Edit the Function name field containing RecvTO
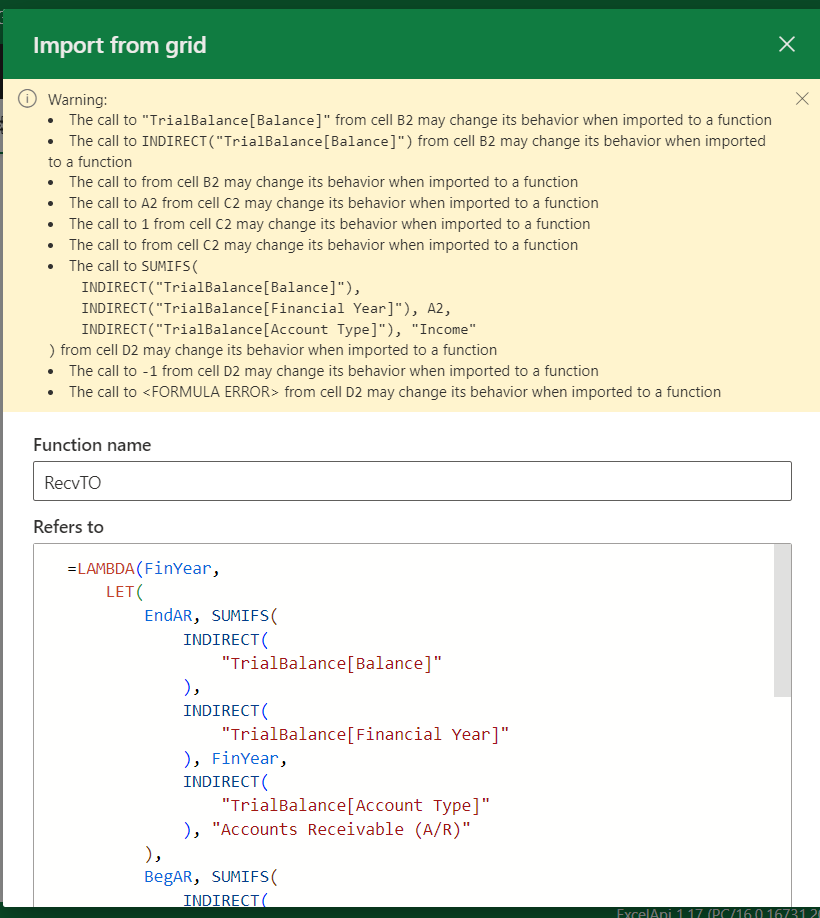The height and width of the screenshot is (918, 820). (x=412, y=481)
